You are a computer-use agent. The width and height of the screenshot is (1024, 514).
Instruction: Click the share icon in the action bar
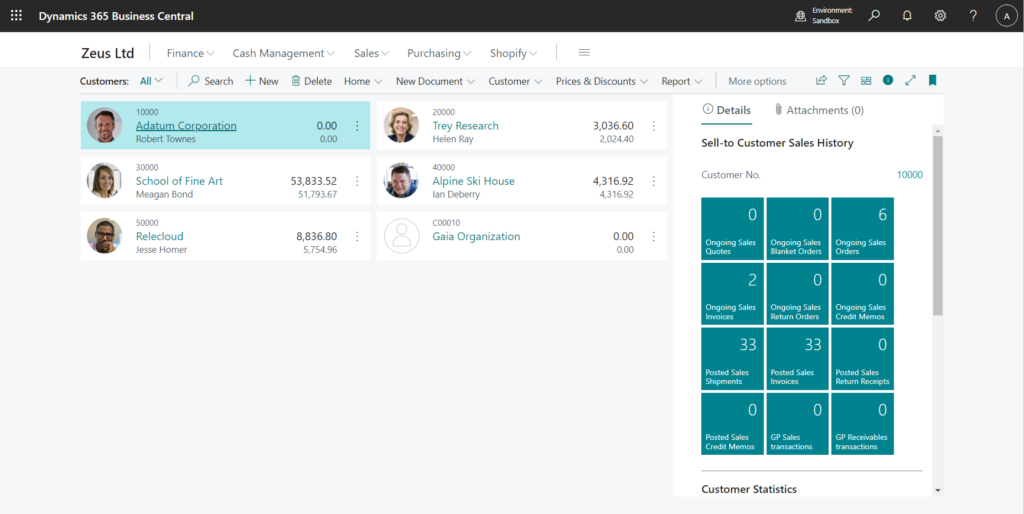click(822, 80)
